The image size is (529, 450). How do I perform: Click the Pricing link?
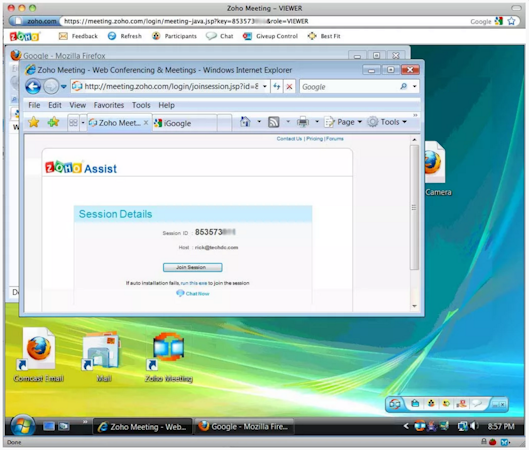click(x=314, y=139)
